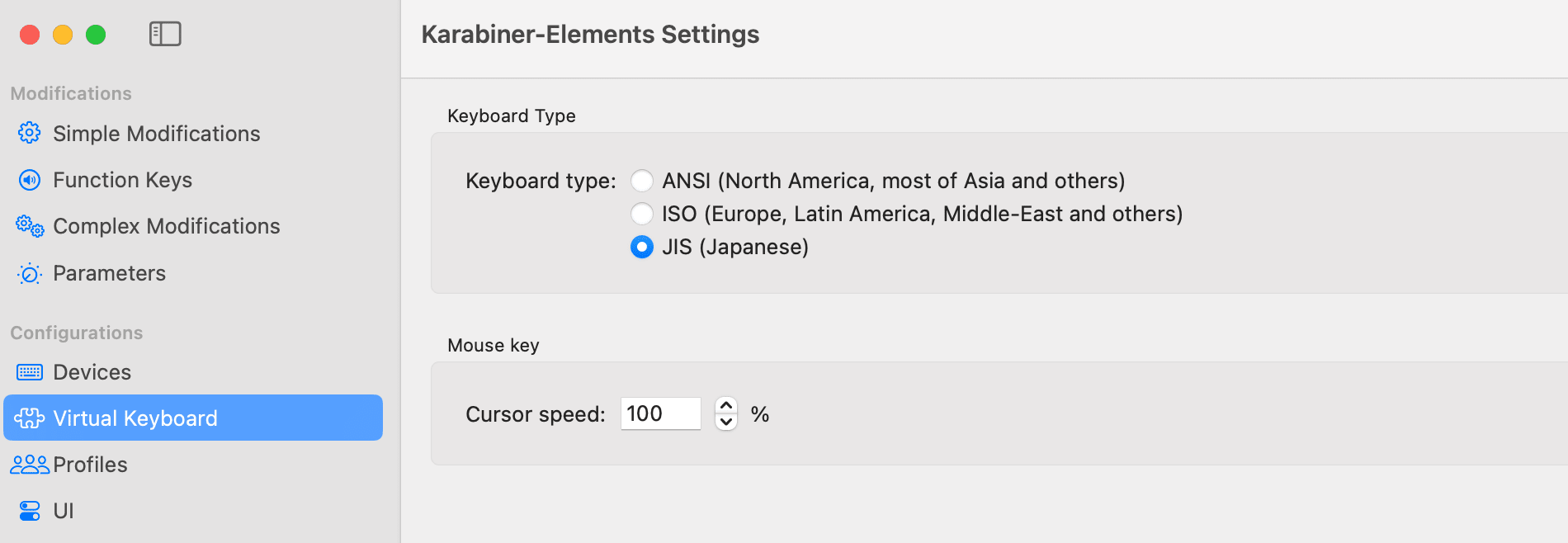
Task: Click the Function Keys speaker icon
Action: coord(30,180)
